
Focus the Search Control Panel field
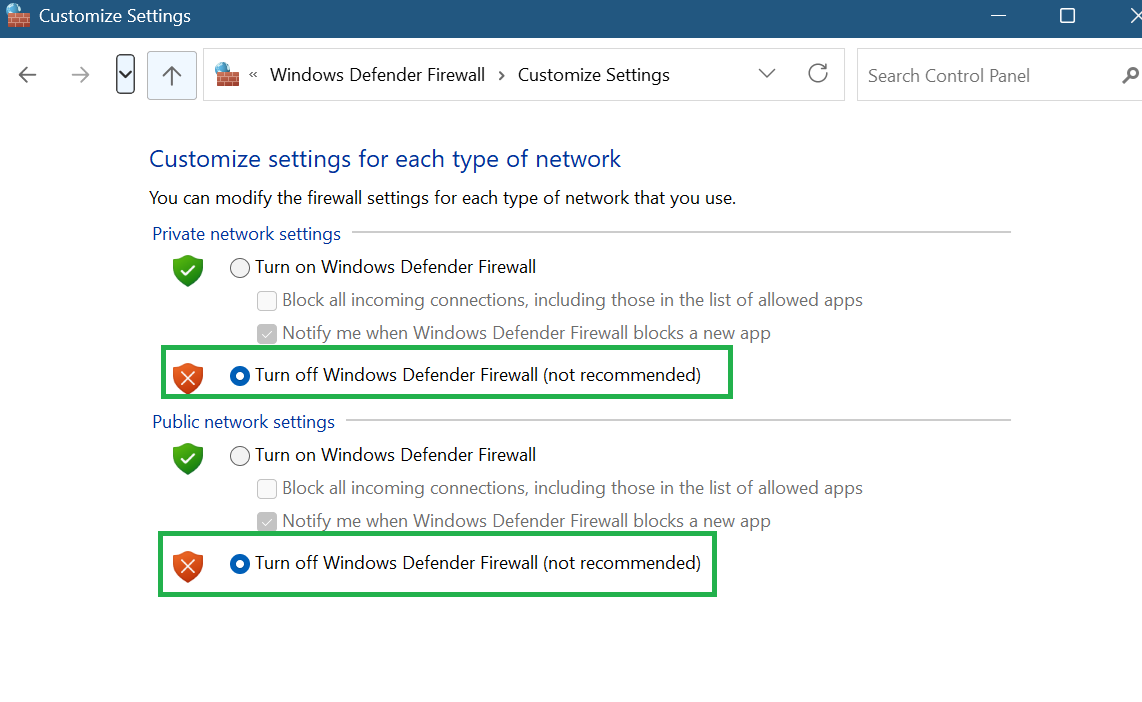click(999, 75)
